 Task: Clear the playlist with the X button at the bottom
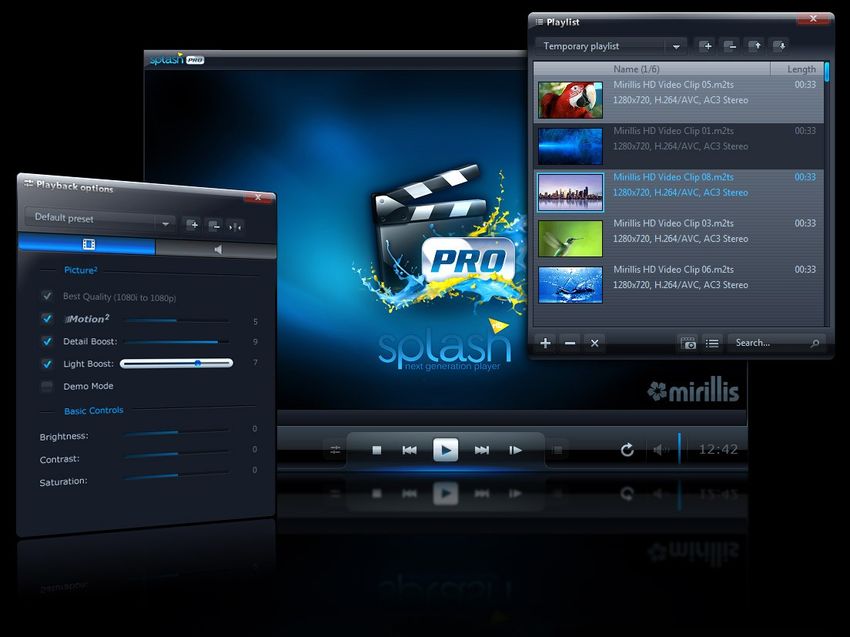point(595,343)
